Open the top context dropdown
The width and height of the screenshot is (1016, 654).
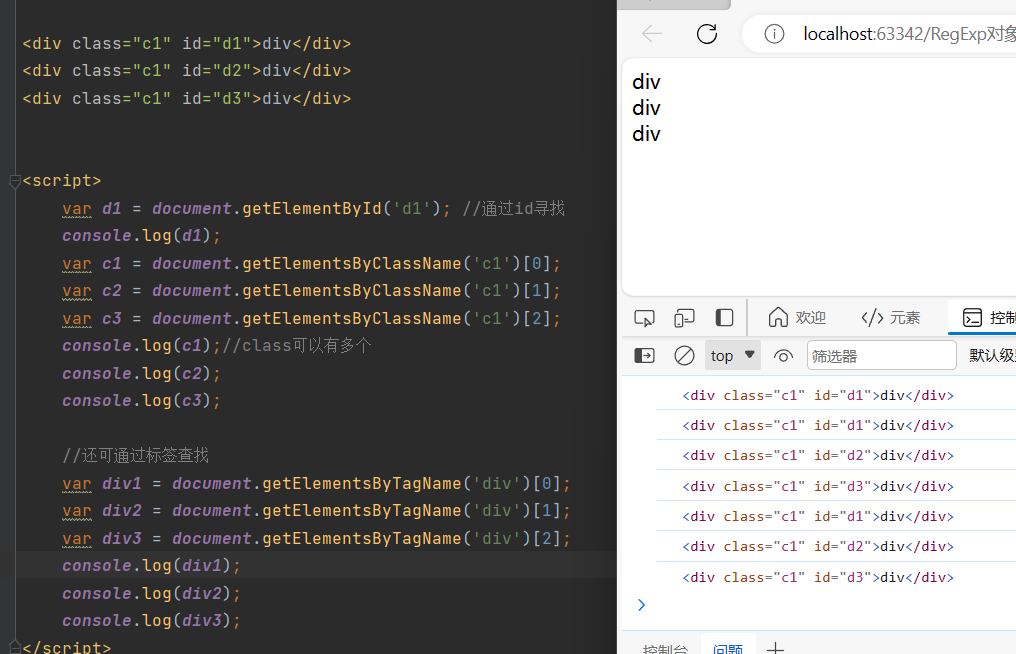tap(733, 356)
